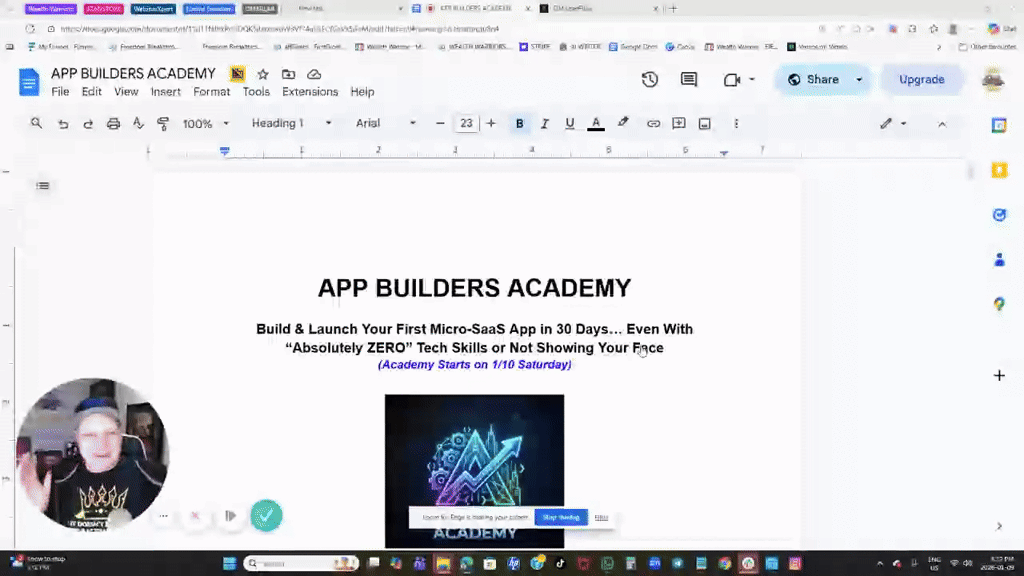Click the Windows taskbar search box
1024x576 pixels.
[301, 564]
